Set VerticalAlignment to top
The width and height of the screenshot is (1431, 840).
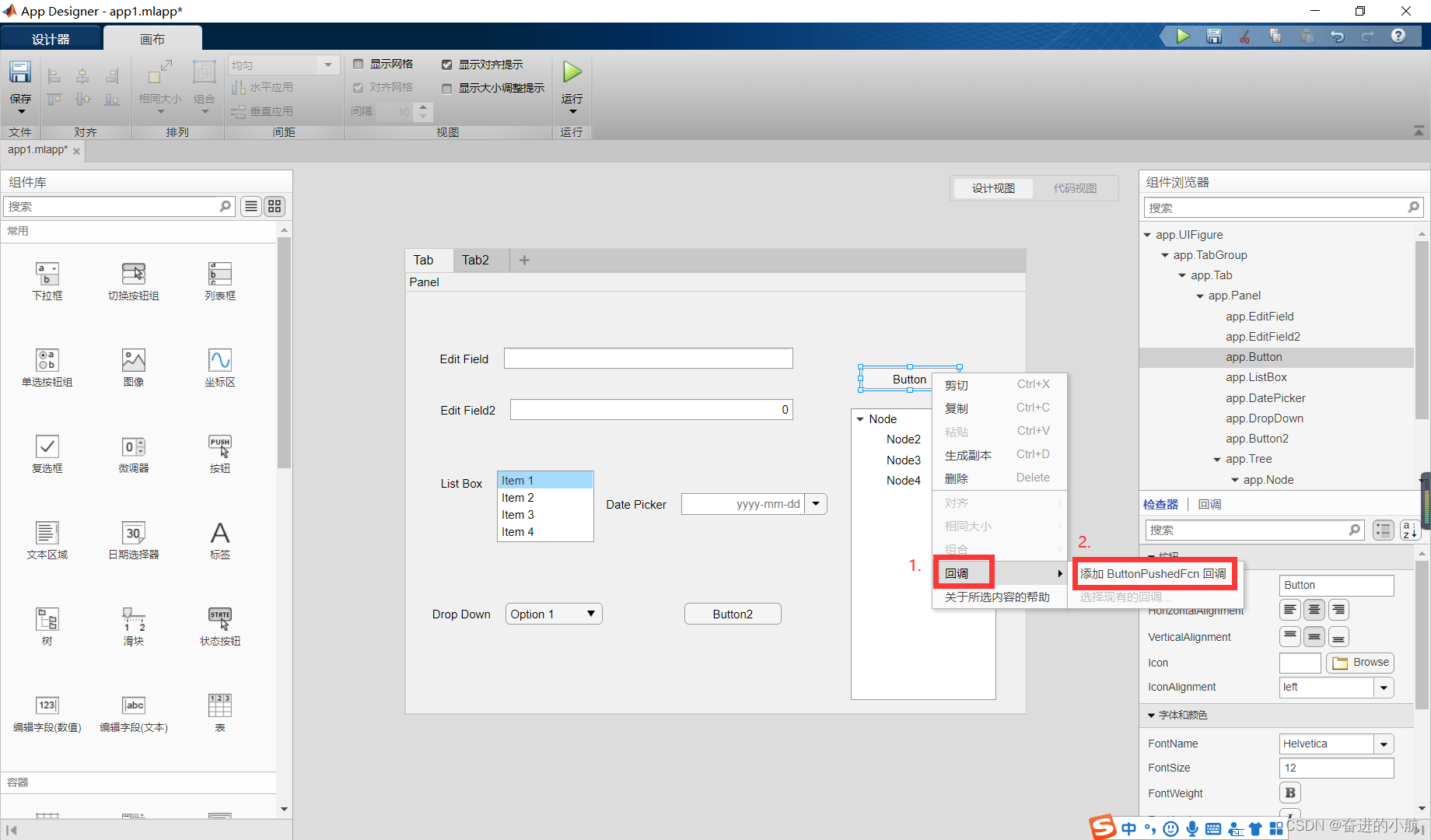tap(1290, 637)
